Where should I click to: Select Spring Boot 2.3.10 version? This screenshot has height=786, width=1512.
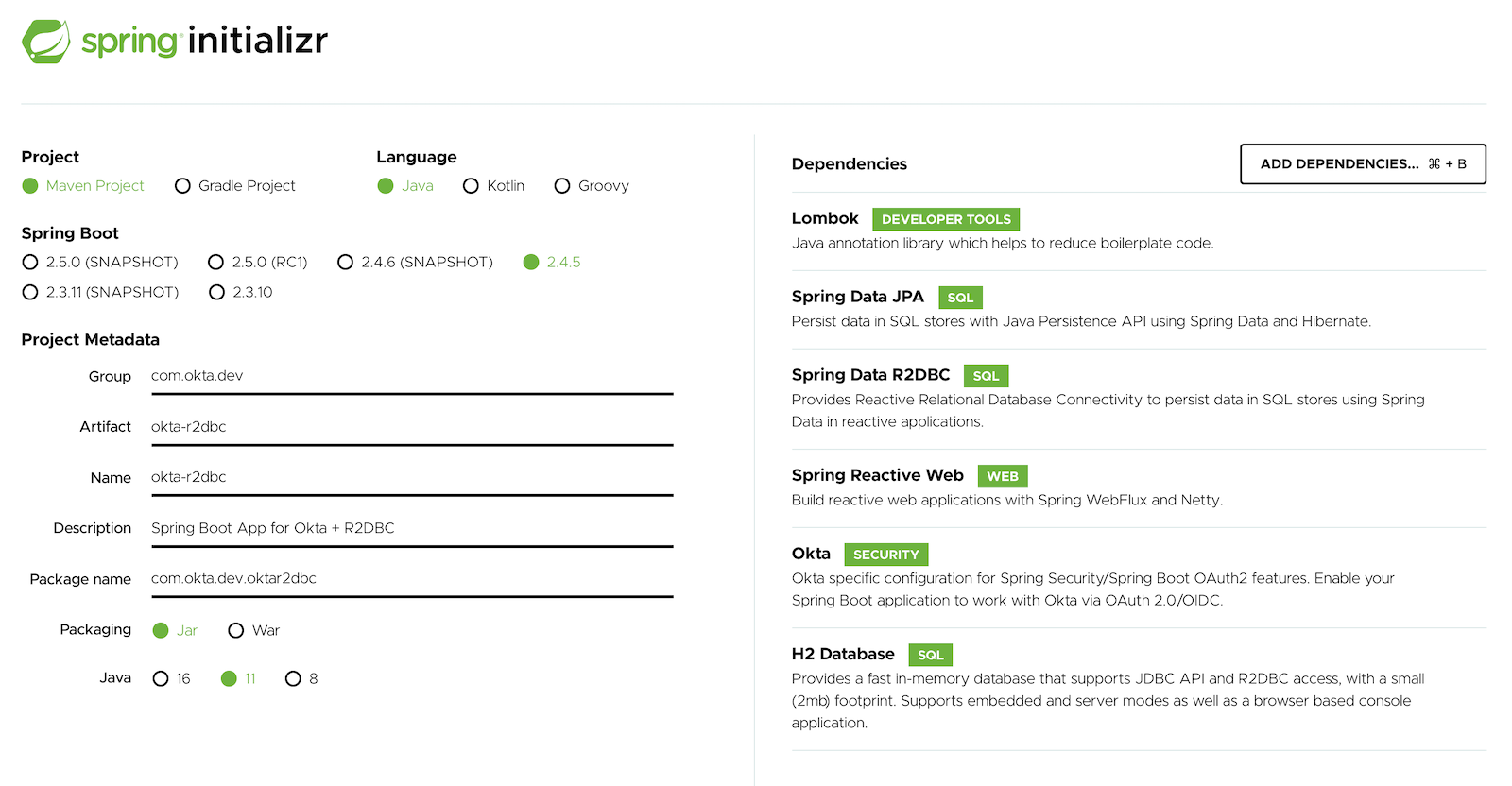pyautogui.click(x=241, y=292)
